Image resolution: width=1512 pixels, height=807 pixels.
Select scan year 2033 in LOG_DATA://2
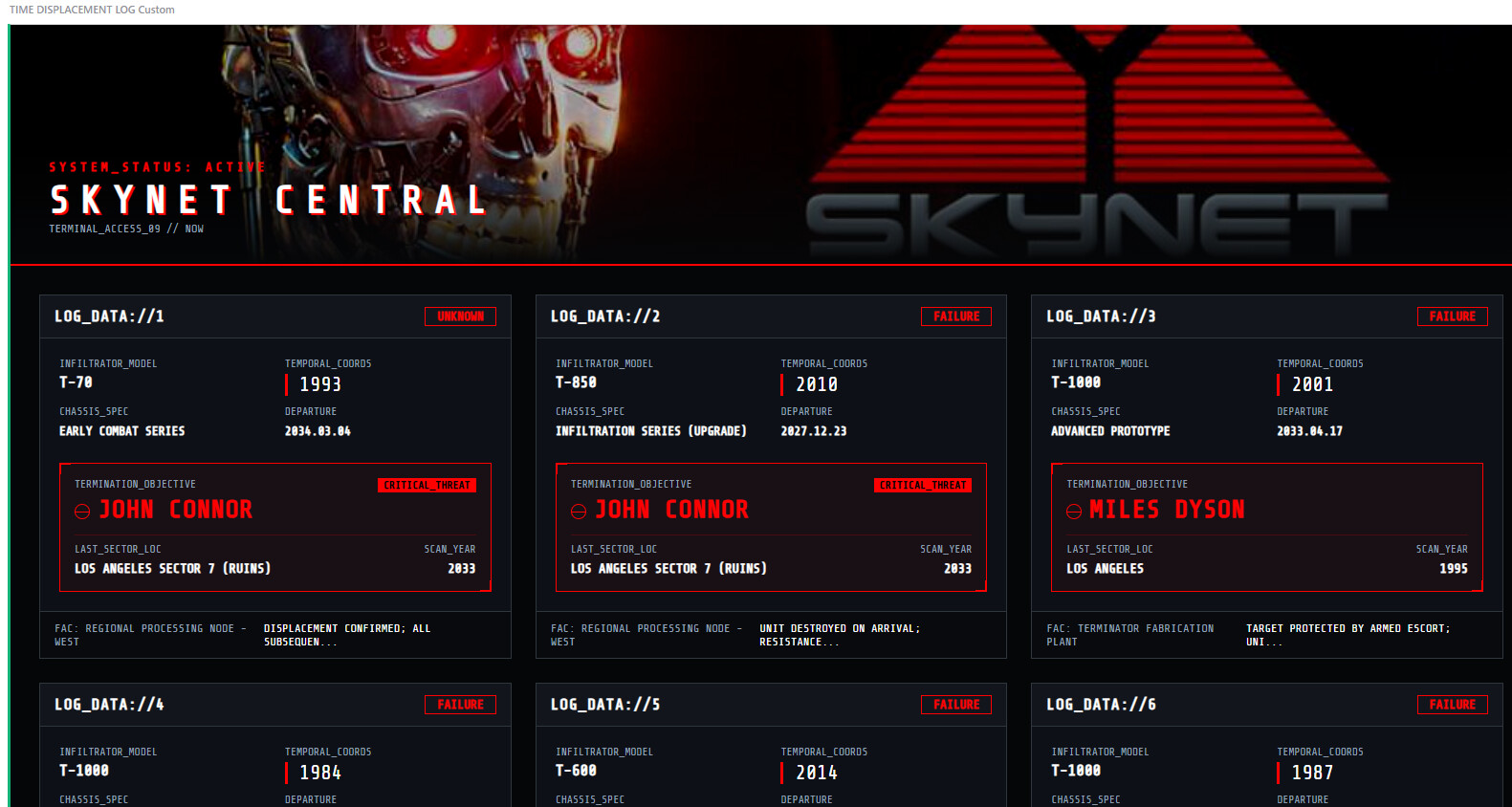pos(958,569)
